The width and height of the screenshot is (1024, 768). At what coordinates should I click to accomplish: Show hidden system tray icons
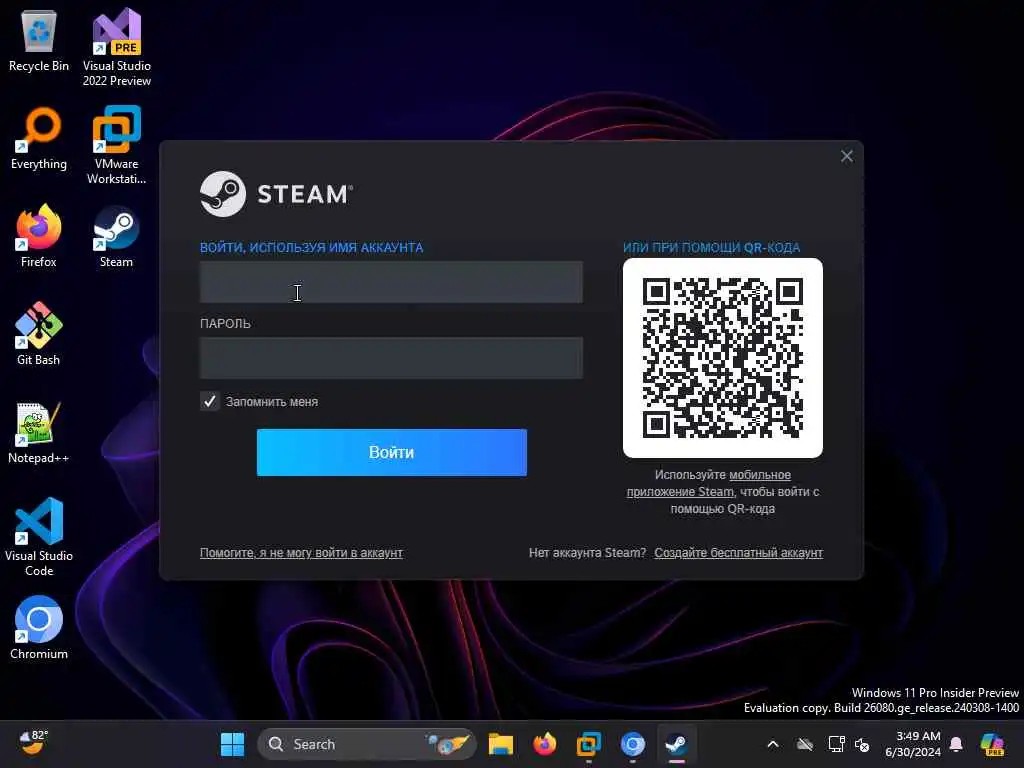pos(773,744)
